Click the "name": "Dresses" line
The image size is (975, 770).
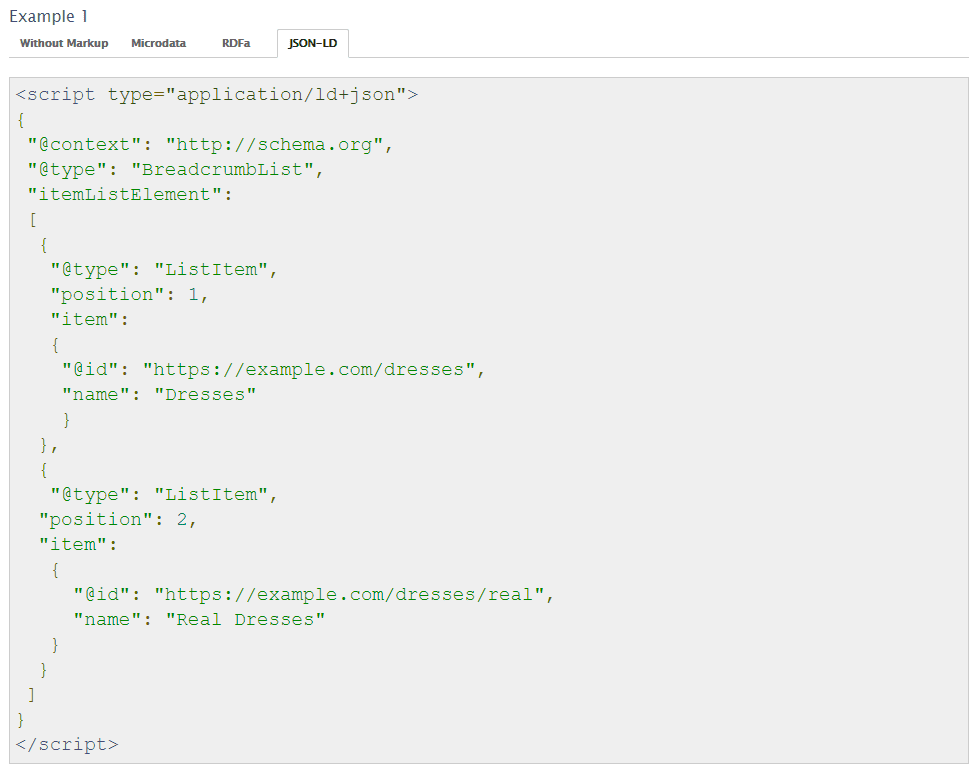point(159,395)
